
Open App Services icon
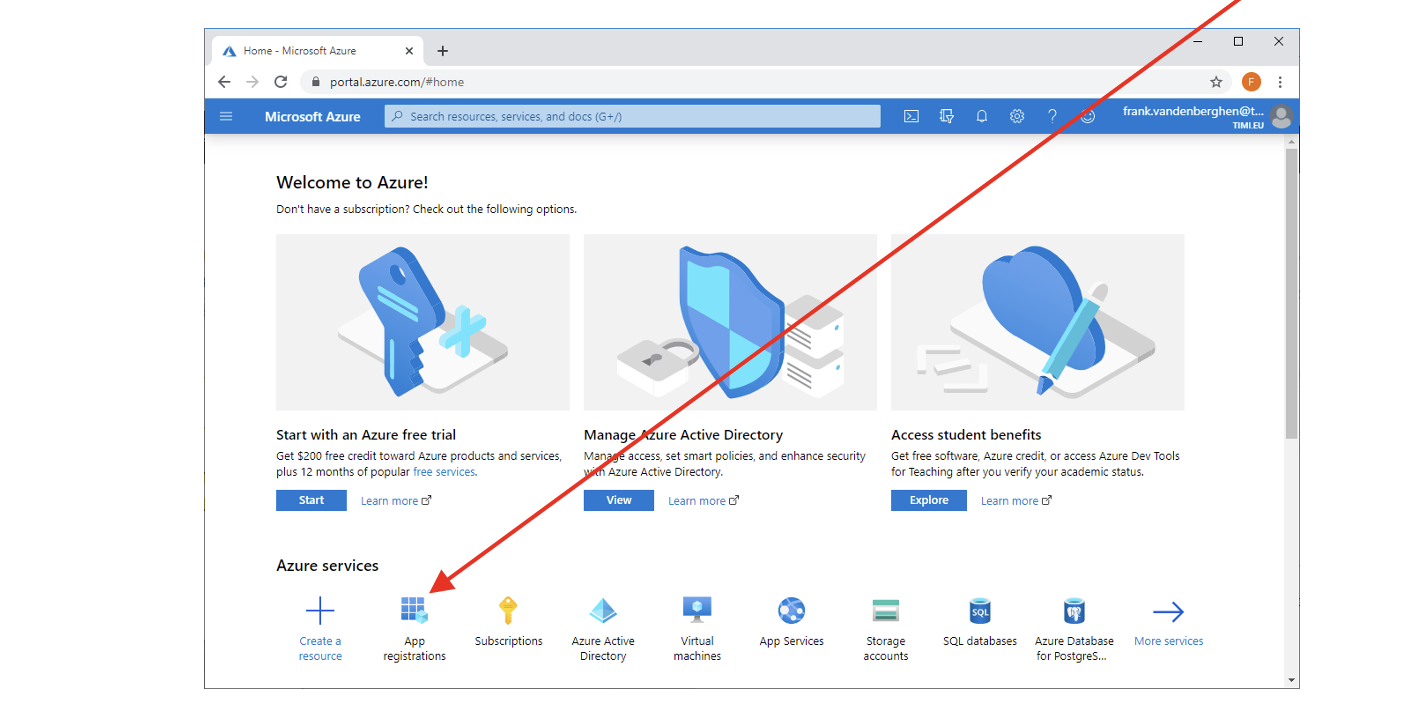pyautogui.click(x=791, y=610)
